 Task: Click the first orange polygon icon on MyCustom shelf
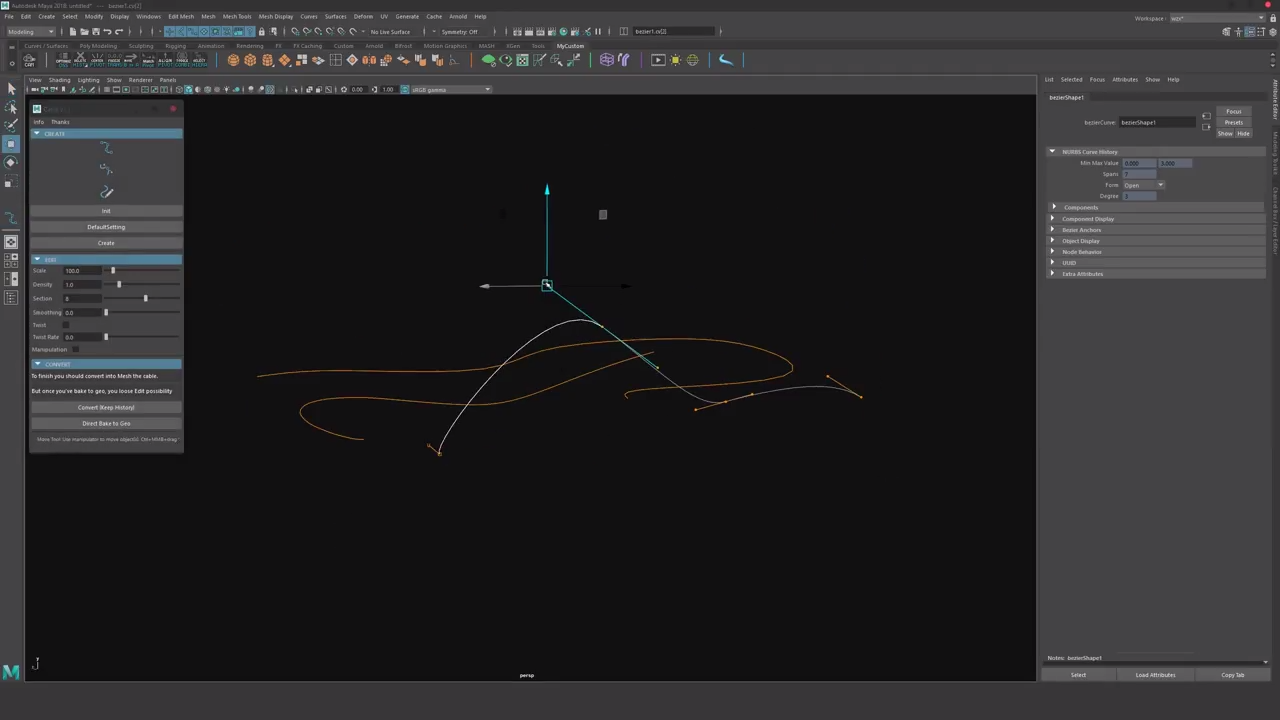[x=233, y=60]
